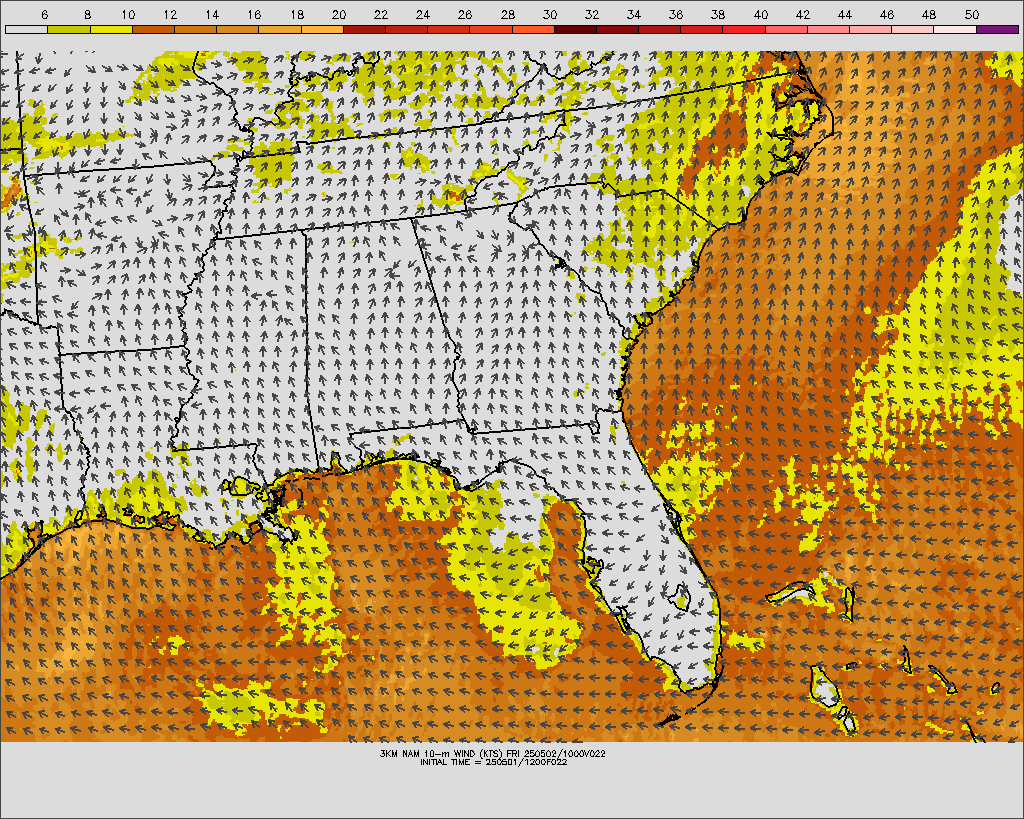Select the orange swatch between 12 and 14
This screenshot has width=1024, height=819.
pyautogui.click(x=195, y=29)
